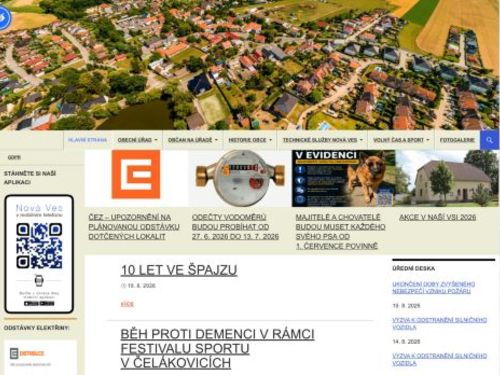Open Běh proti demenci article heading
Image resolution: width=500 pixels, height=375 pixels.
(217, 348)
